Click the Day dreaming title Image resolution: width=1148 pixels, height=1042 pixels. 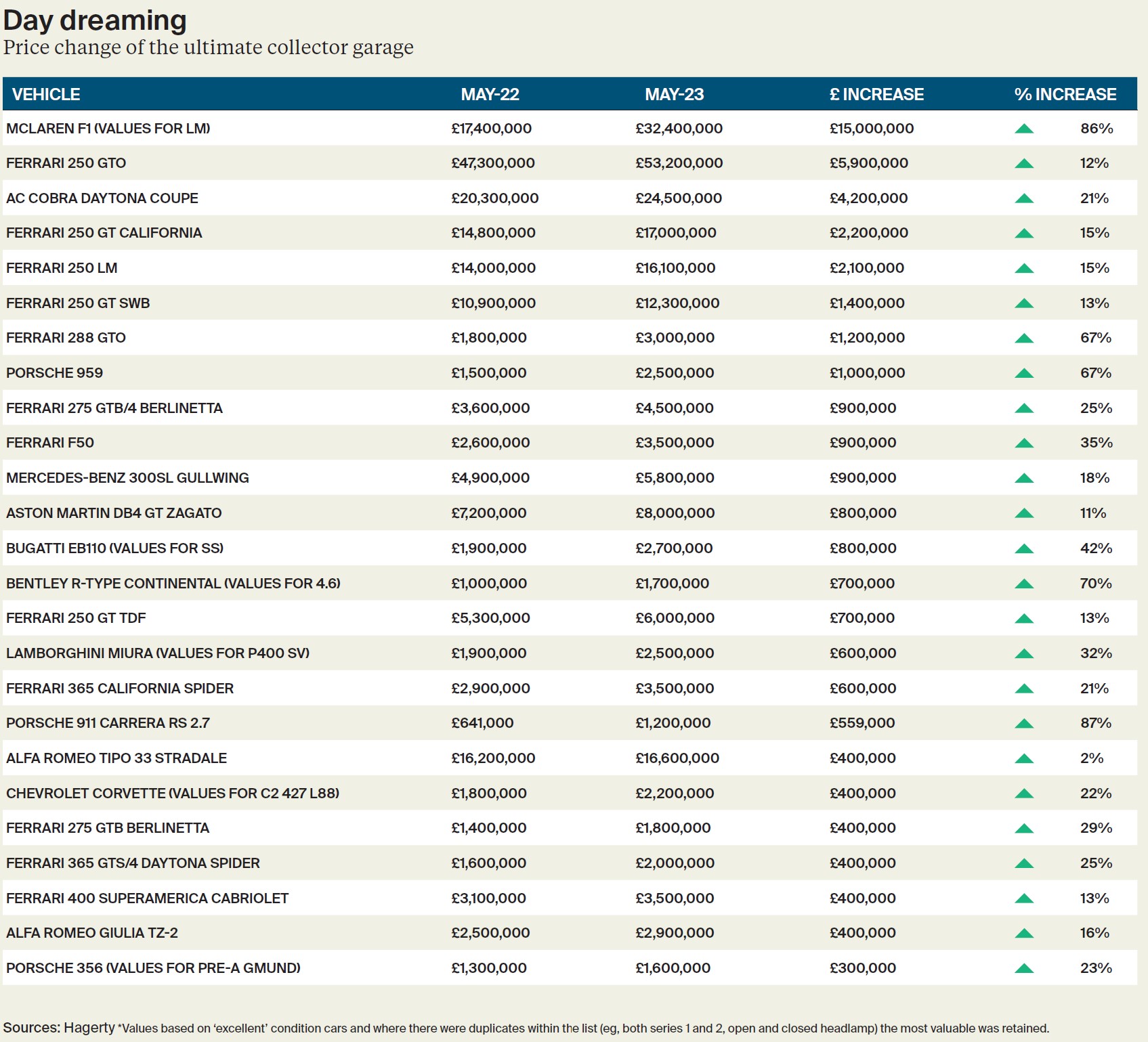[95, 20]
